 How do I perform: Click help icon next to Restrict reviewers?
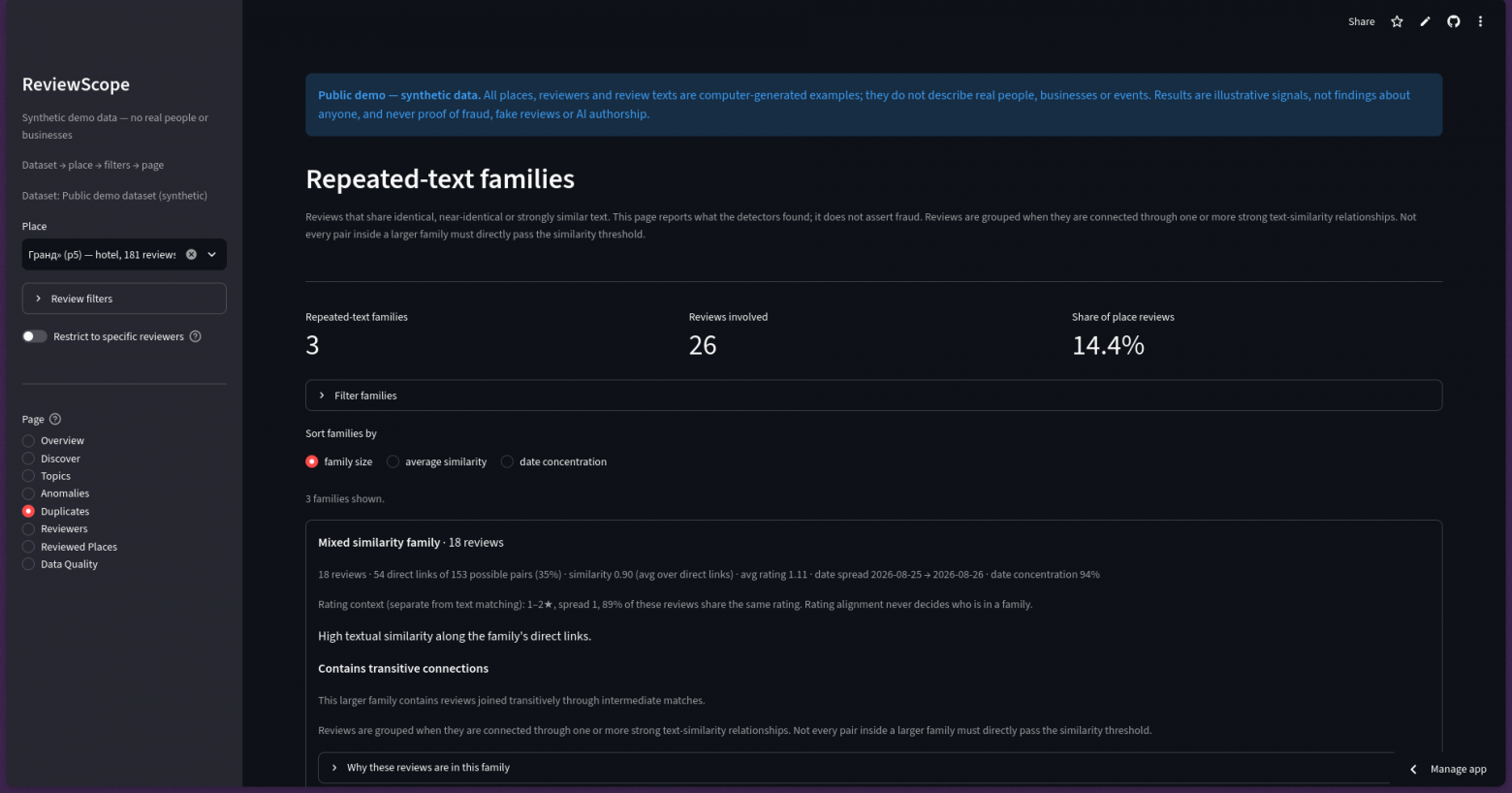pyautogui.click(x=195, y=336)
